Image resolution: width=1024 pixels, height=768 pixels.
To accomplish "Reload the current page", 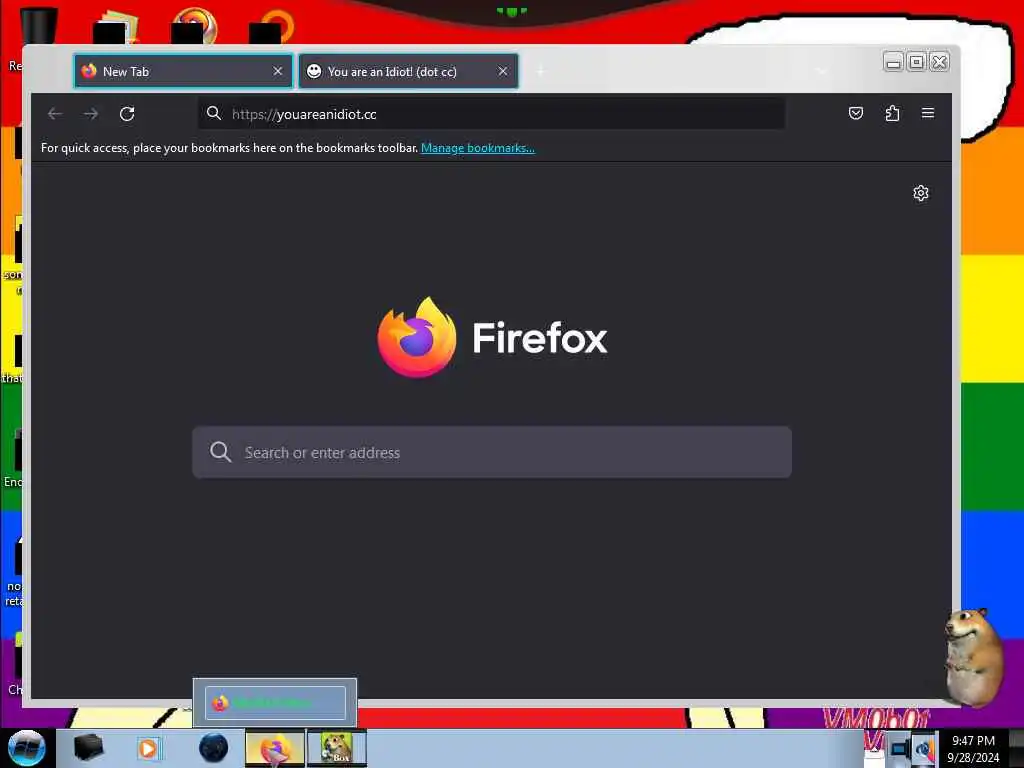I will click(x=127, y=114).
